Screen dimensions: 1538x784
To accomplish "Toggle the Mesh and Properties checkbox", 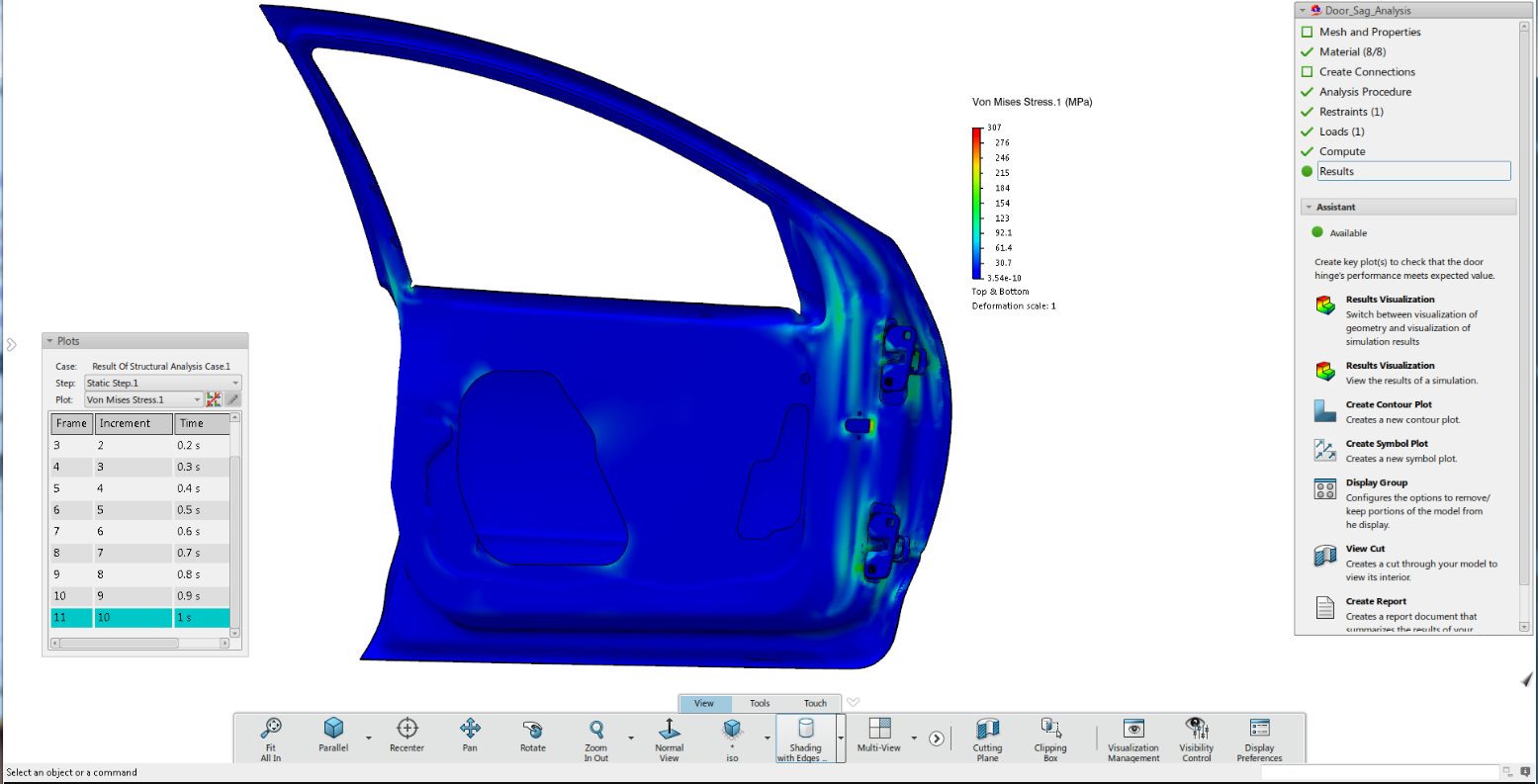I will 1307,32.
